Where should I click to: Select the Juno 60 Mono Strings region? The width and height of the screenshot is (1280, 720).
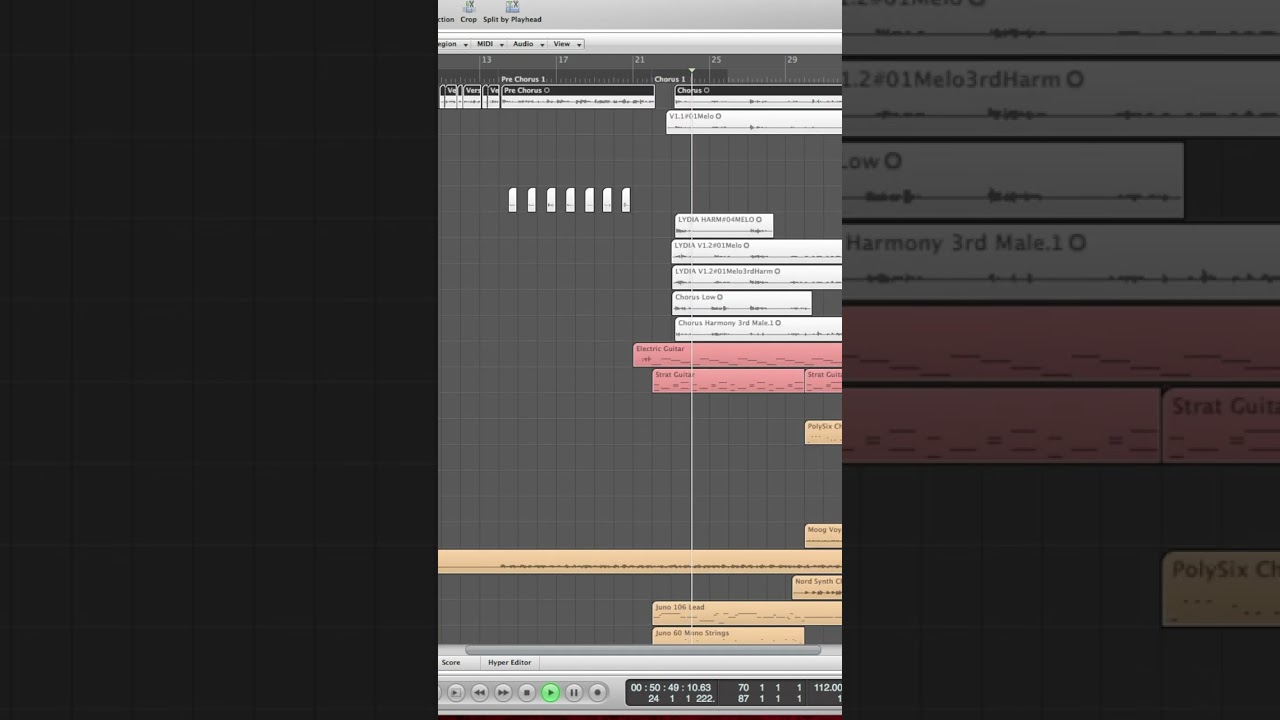(x=728, y=637)
